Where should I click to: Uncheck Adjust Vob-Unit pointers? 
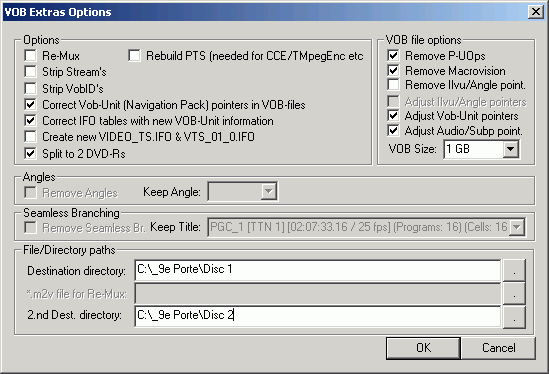point(393,116)
